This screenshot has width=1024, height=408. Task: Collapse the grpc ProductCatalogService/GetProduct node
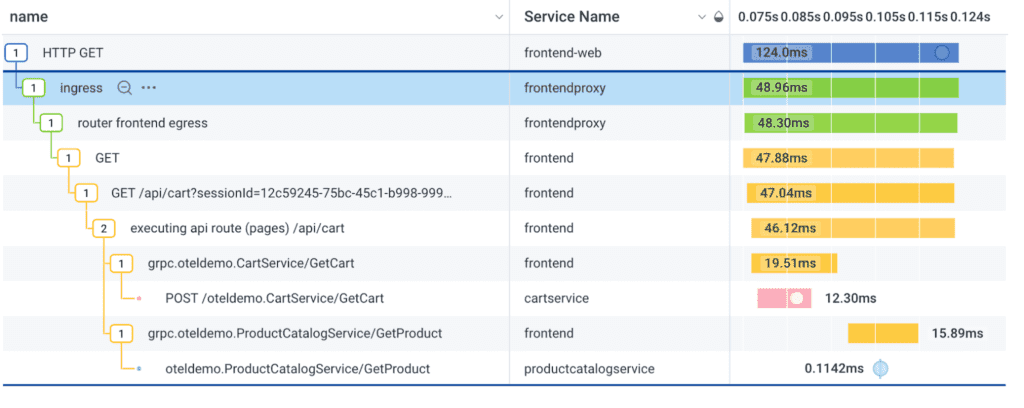pos(121,333)
